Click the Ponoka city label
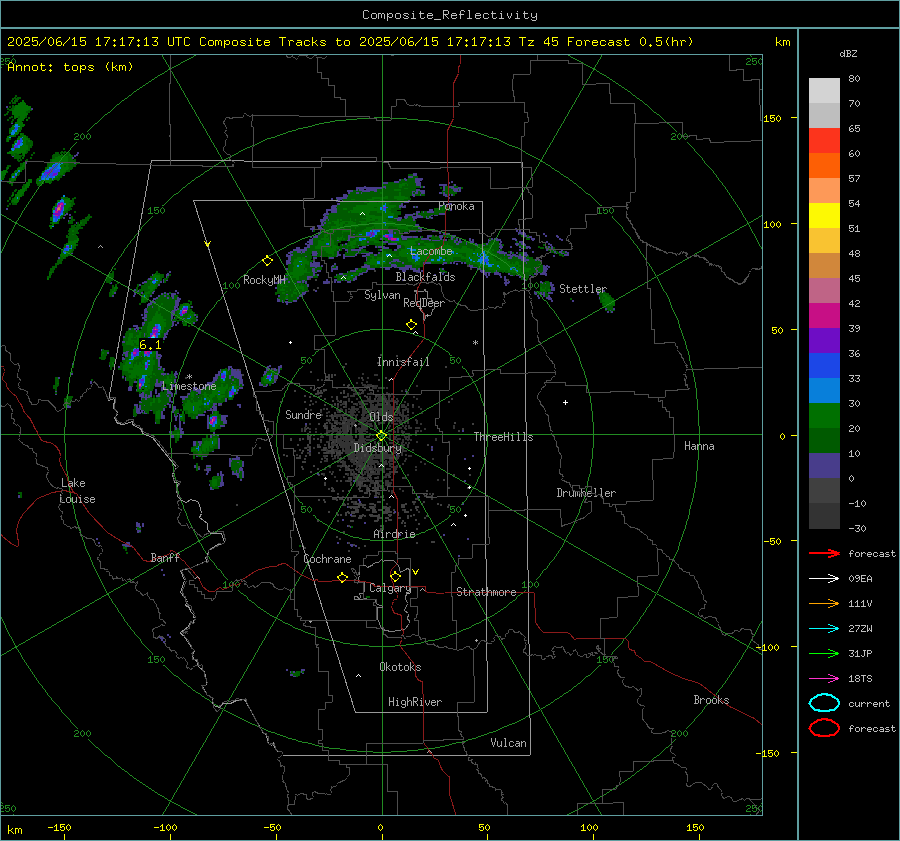900x841 pixels. tap(456, 207)
